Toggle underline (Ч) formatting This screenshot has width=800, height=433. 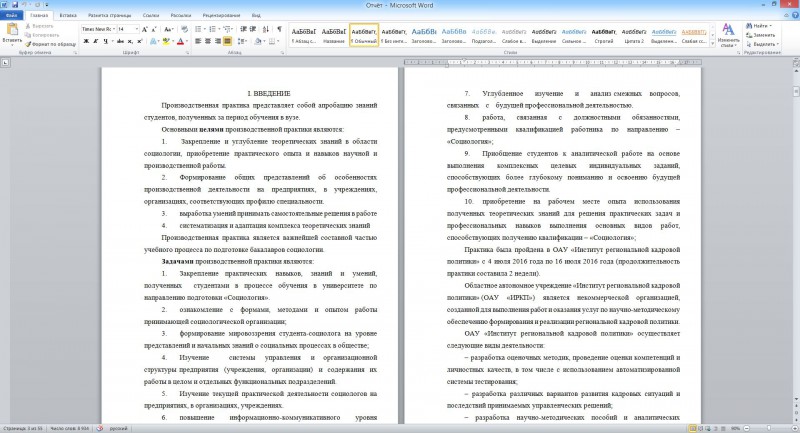(x=106, y=41)
